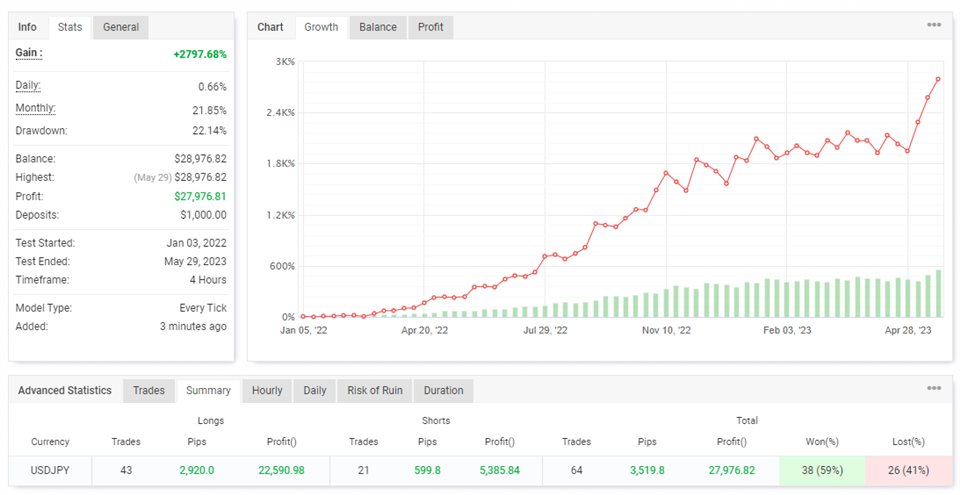Click the Added value 3 minutes ago

193,327
